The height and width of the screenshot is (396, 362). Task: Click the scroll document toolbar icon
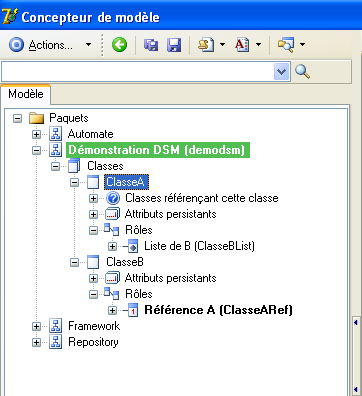point(206,45)
